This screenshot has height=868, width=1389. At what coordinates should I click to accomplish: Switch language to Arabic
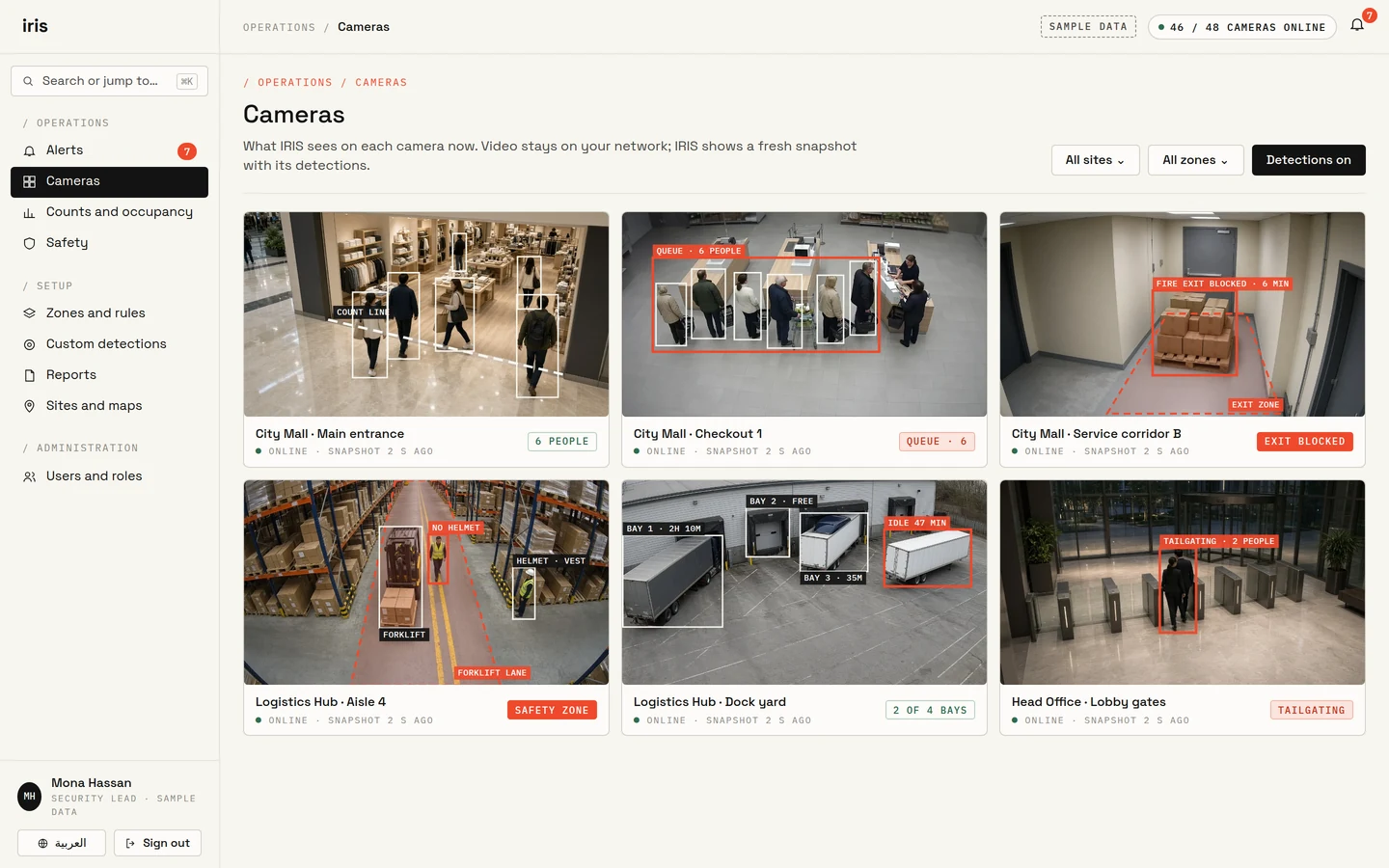click(x=62, y=843)
